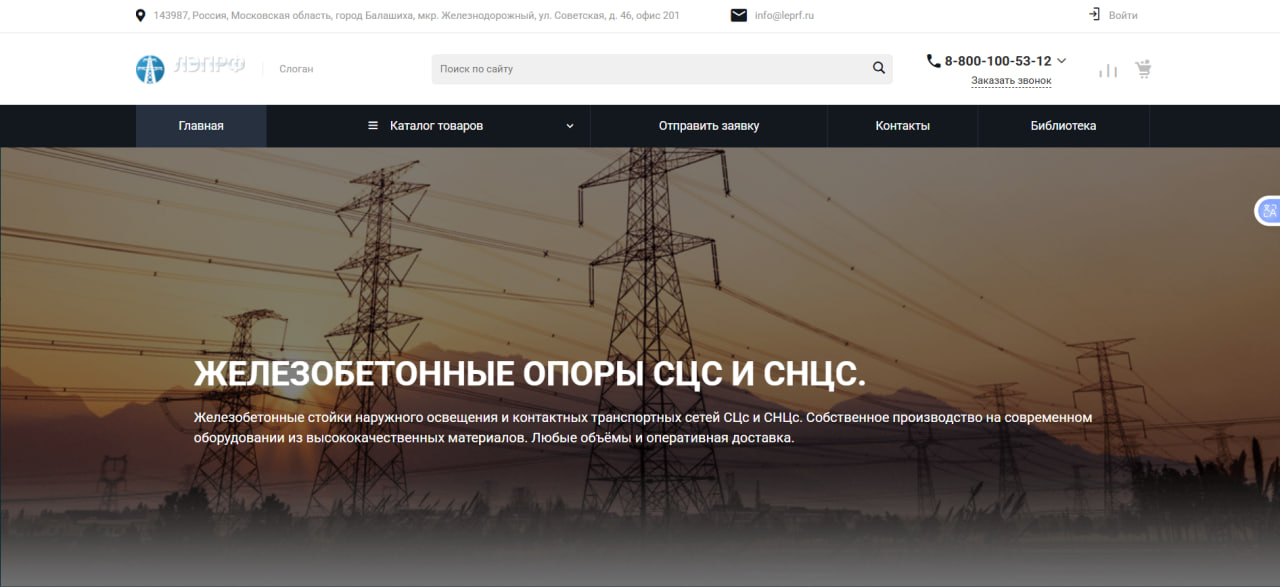The image size is (1280, 587).
Task: Open the shopping cart icon
Action: tap(1143, 70)
